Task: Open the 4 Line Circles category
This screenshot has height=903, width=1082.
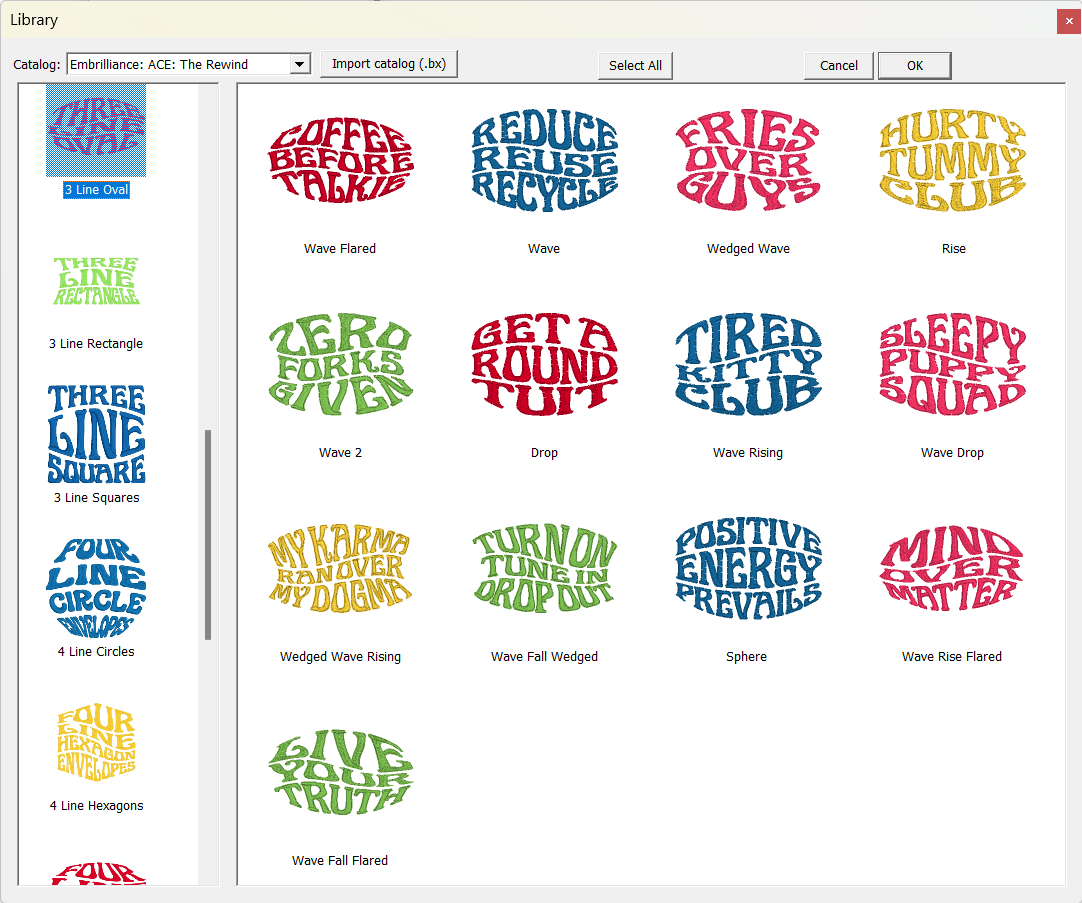Action: point(96,589)
